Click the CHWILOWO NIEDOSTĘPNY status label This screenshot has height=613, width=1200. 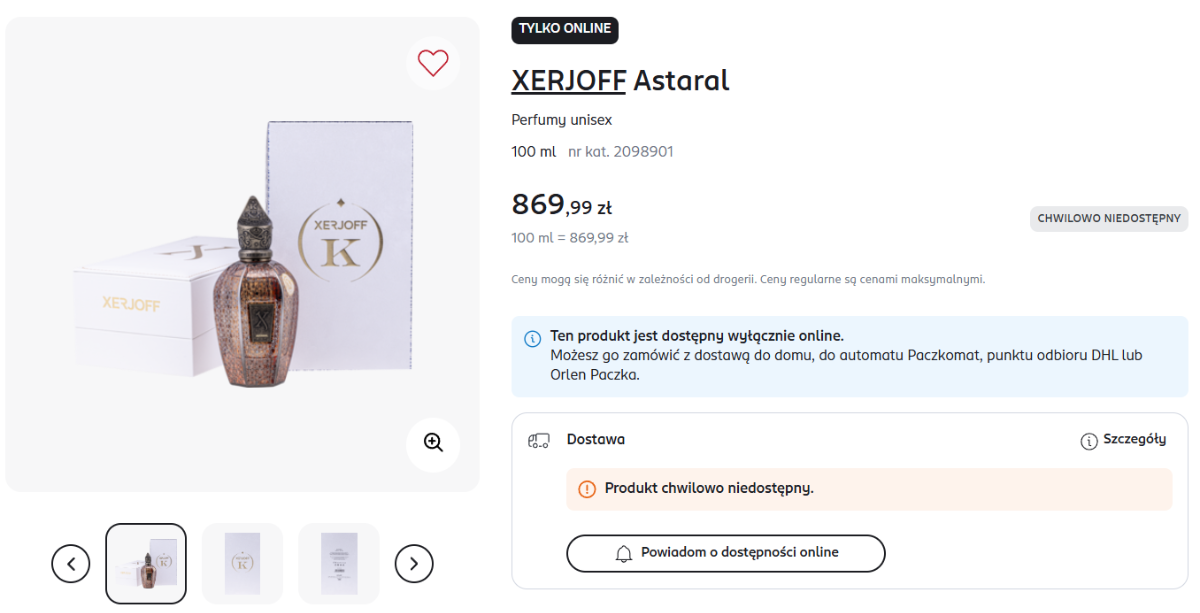[1109, 219]
